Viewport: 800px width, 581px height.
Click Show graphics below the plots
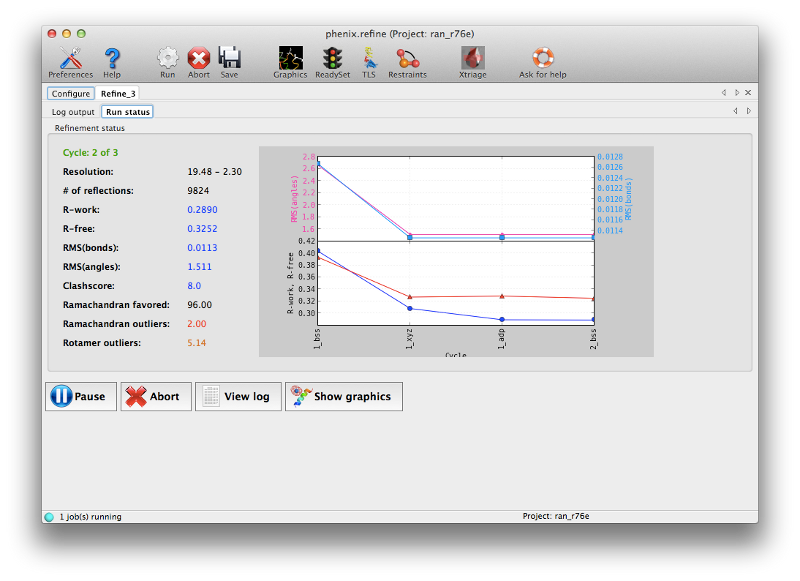pyautogui.click(x=343, y=396)
